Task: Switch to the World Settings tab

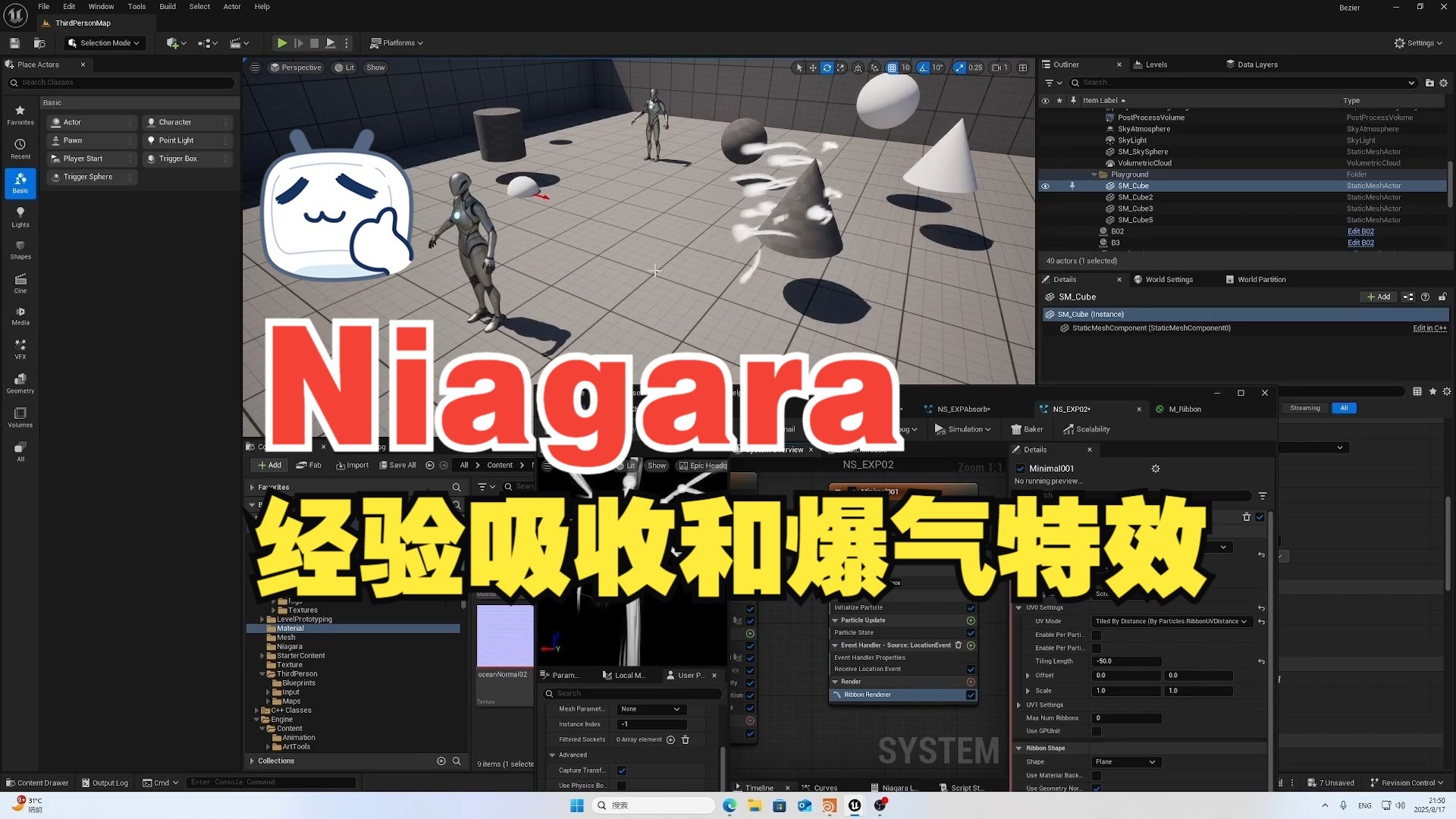Action: click(x=1164, y=280)
